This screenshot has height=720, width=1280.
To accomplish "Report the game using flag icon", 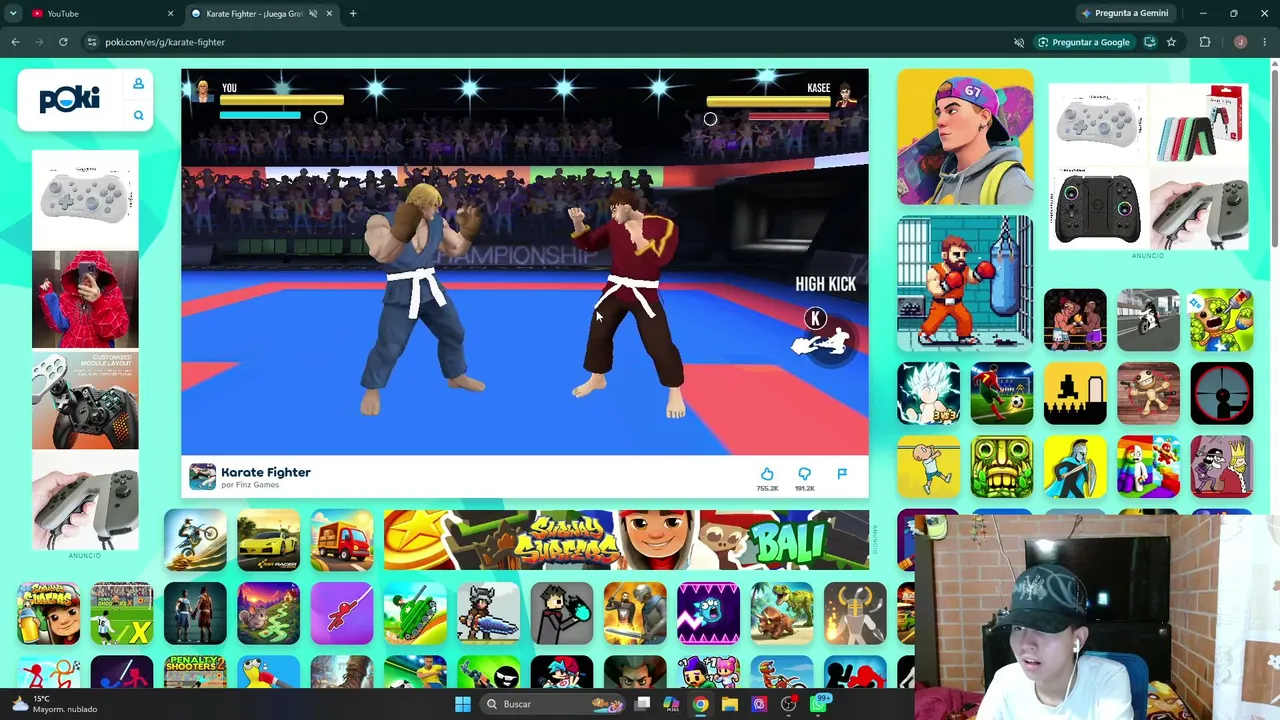I will 842,474.
